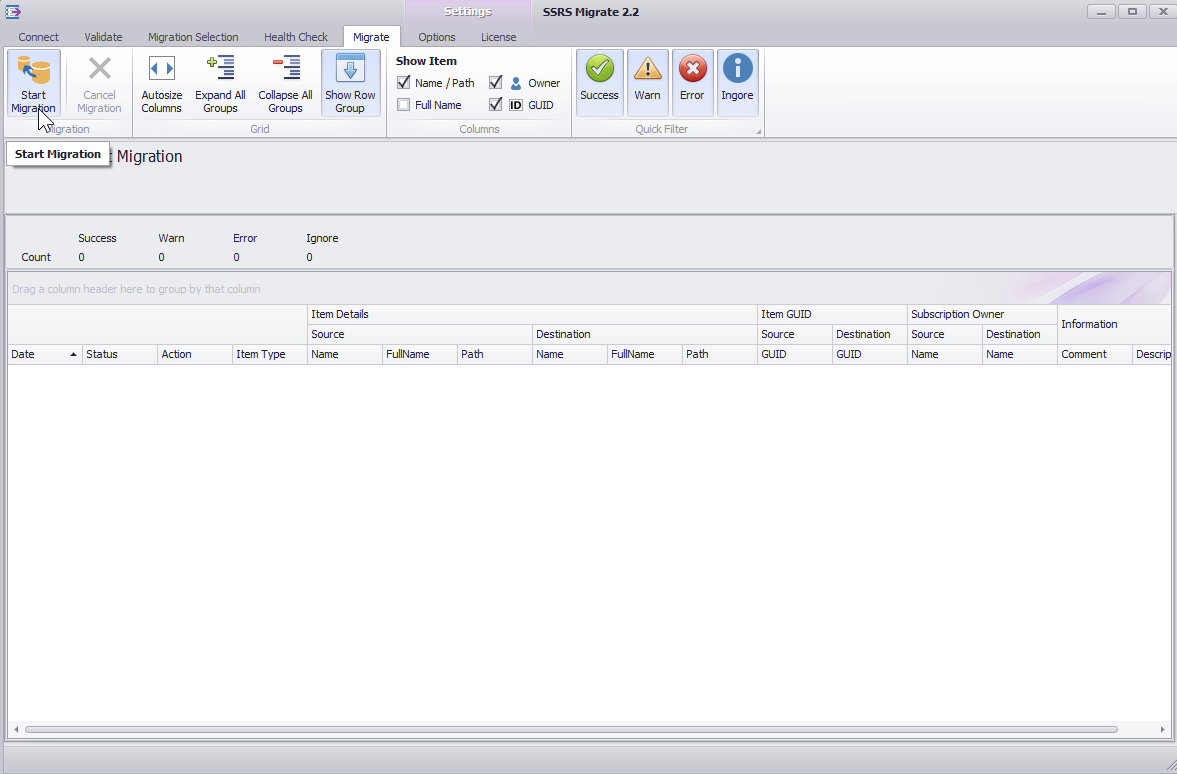Expand all groups in the grid
The image size is (1177, 774).
[x=220, y=83]
